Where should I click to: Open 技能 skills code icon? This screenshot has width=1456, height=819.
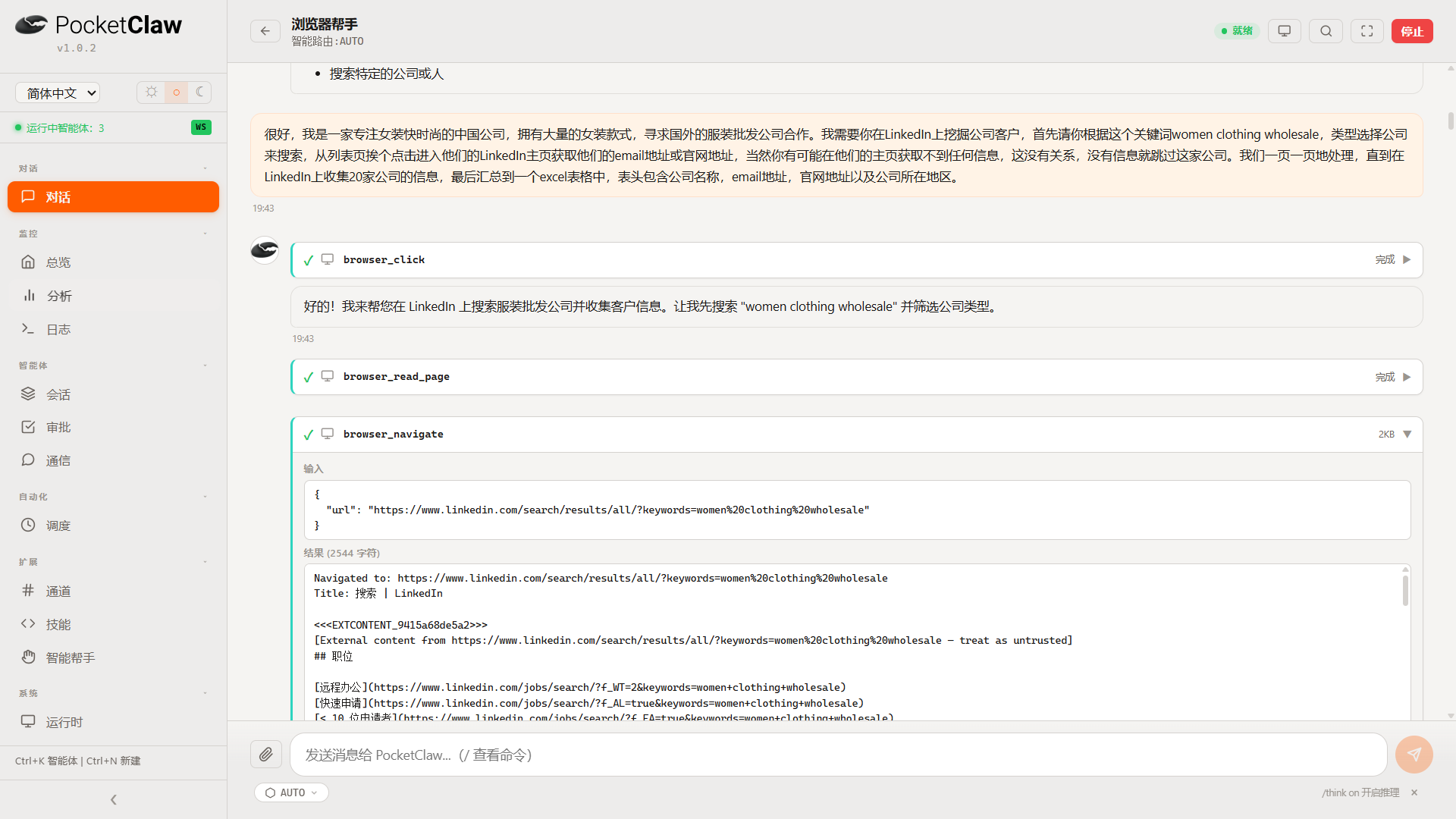(28, 624)
